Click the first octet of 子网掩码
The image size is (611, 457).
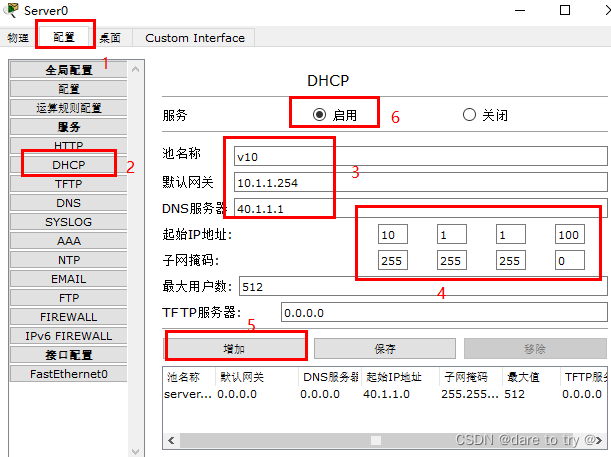click(393, 260)
